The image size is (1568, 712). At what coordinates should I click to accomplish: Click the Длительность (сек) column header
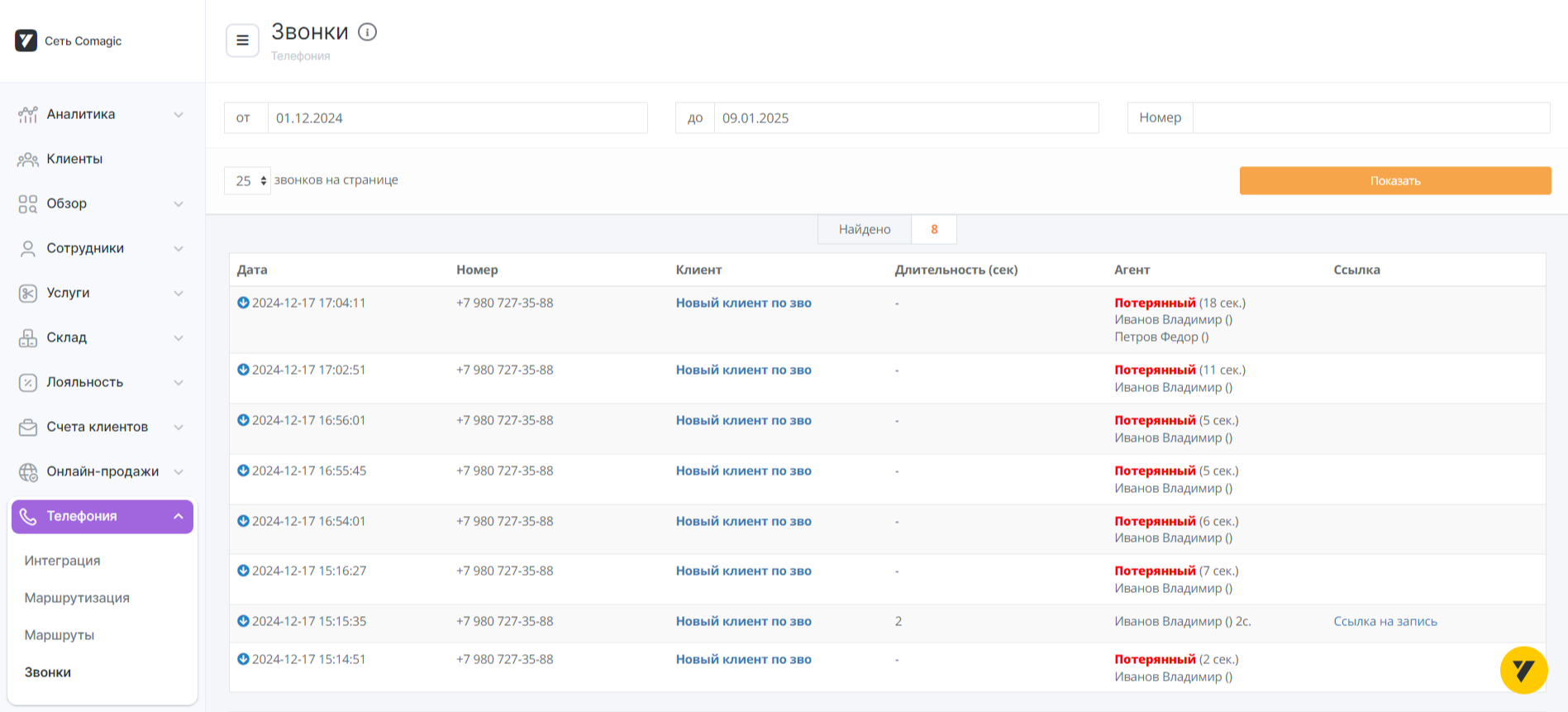[956, 270]
